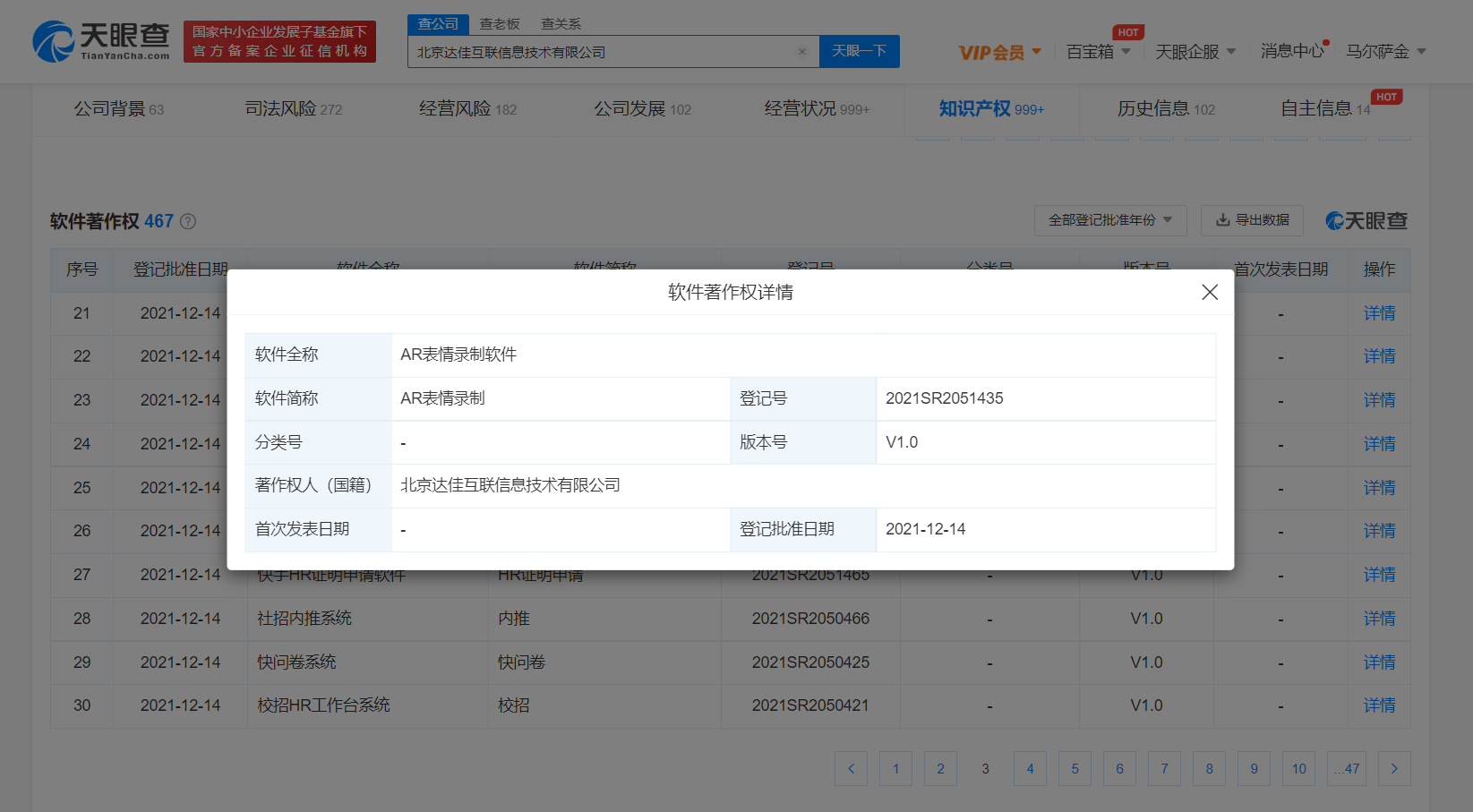1473x812 pixels.
Task: Close the 软件著作权详情 dialog
Action: coord(1209,293)
